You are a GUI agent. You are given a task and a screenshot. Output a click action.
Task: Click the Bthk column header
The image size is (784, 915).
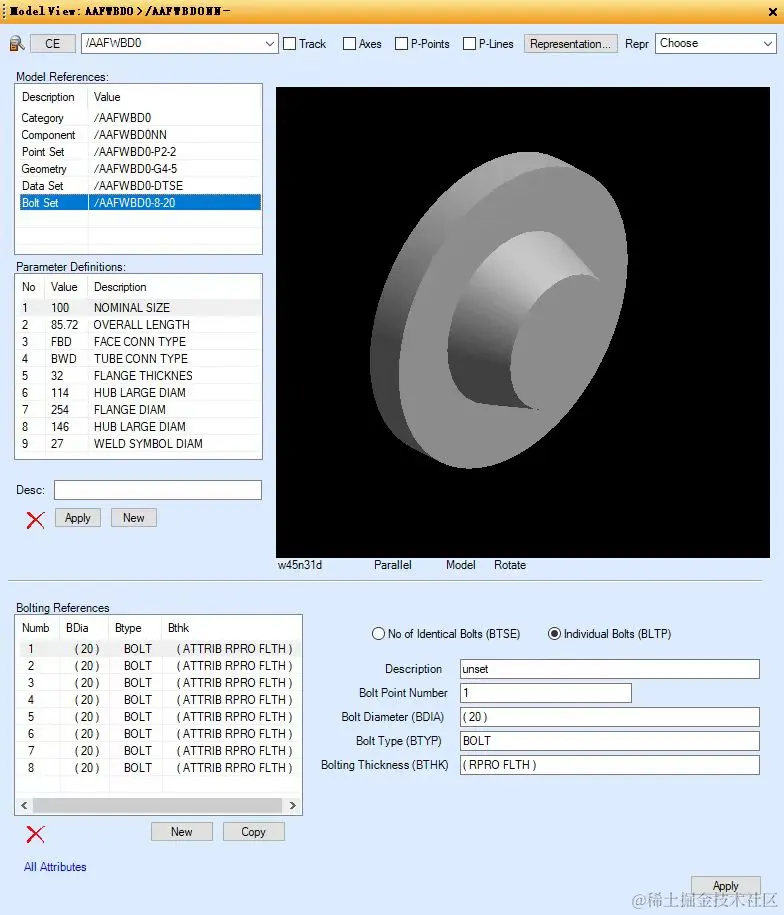(x=231, y=628)
